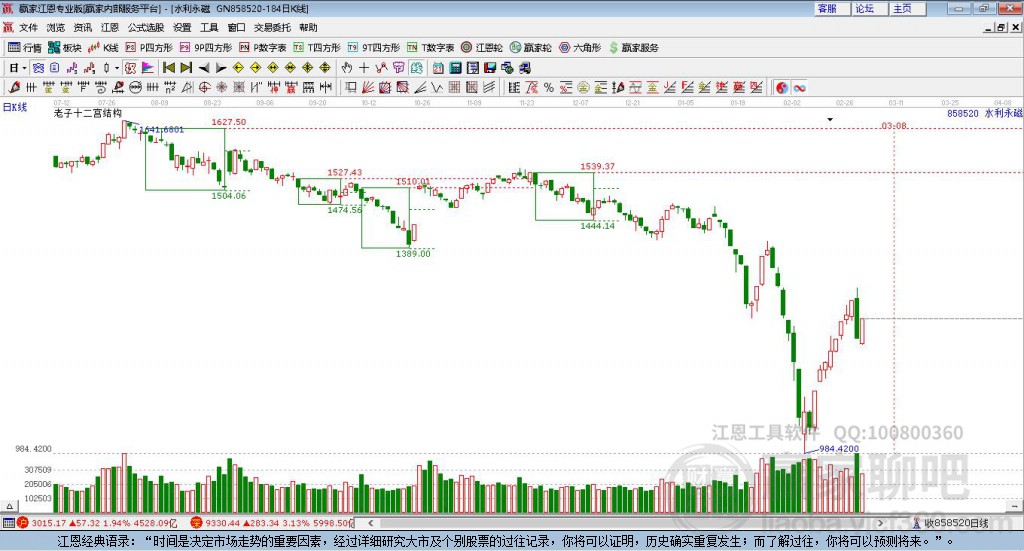Select the hand pan tool
This screenshot has height=551, width=1024.
(x=347, y=68)
